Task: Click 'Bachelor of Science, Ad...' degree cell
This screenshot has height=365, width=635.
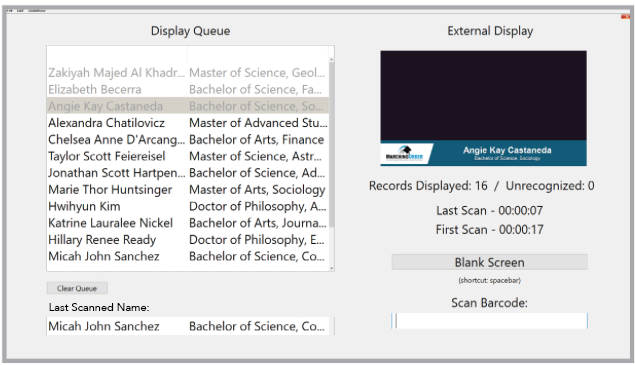Action: tap(257, 173)
